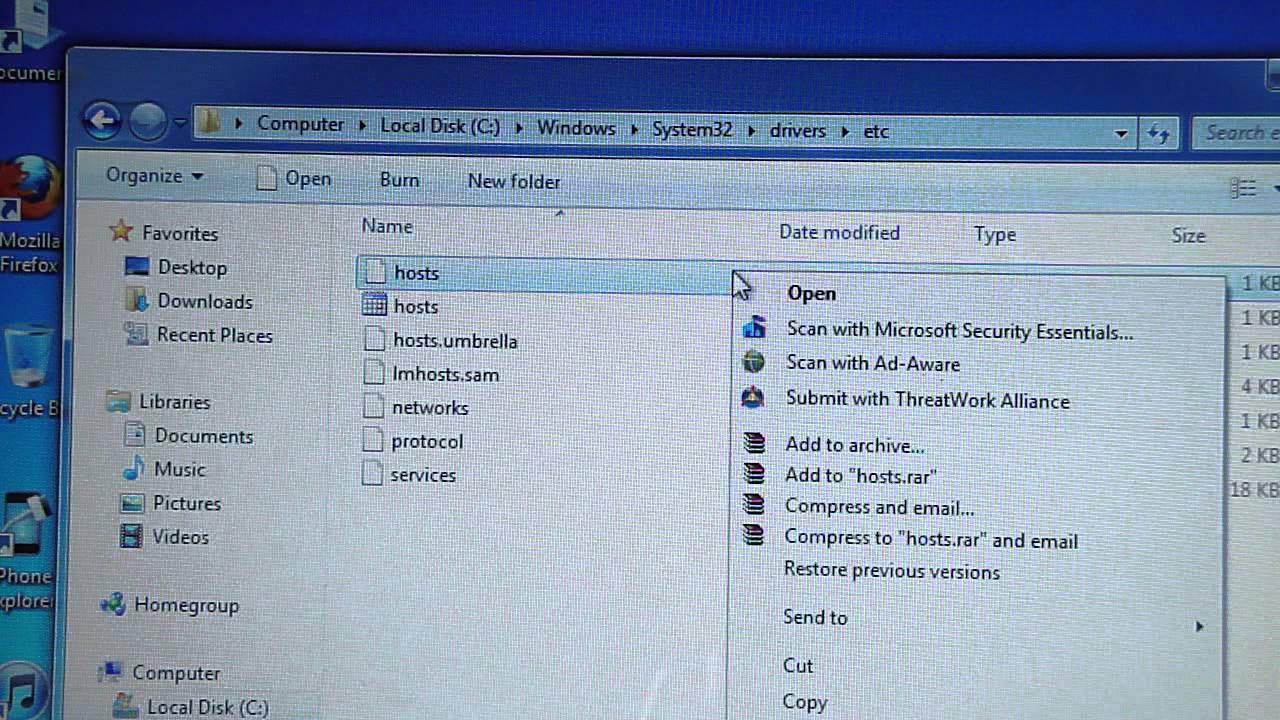
Task: Sort by the Name column header
Action: [387, 227]
